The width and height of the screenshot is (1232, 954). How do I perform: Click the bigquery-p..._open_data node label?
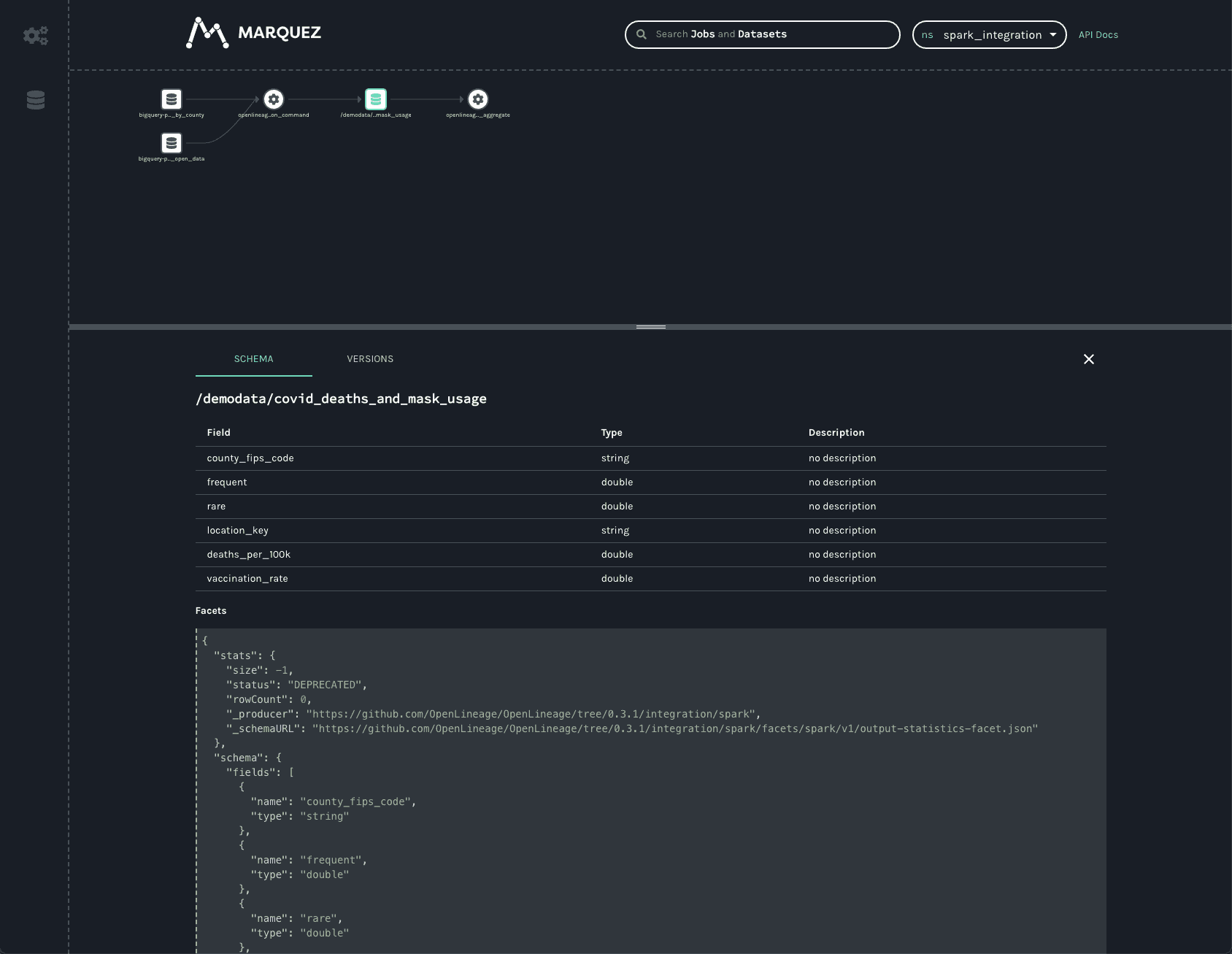click(x=172, y=159)
